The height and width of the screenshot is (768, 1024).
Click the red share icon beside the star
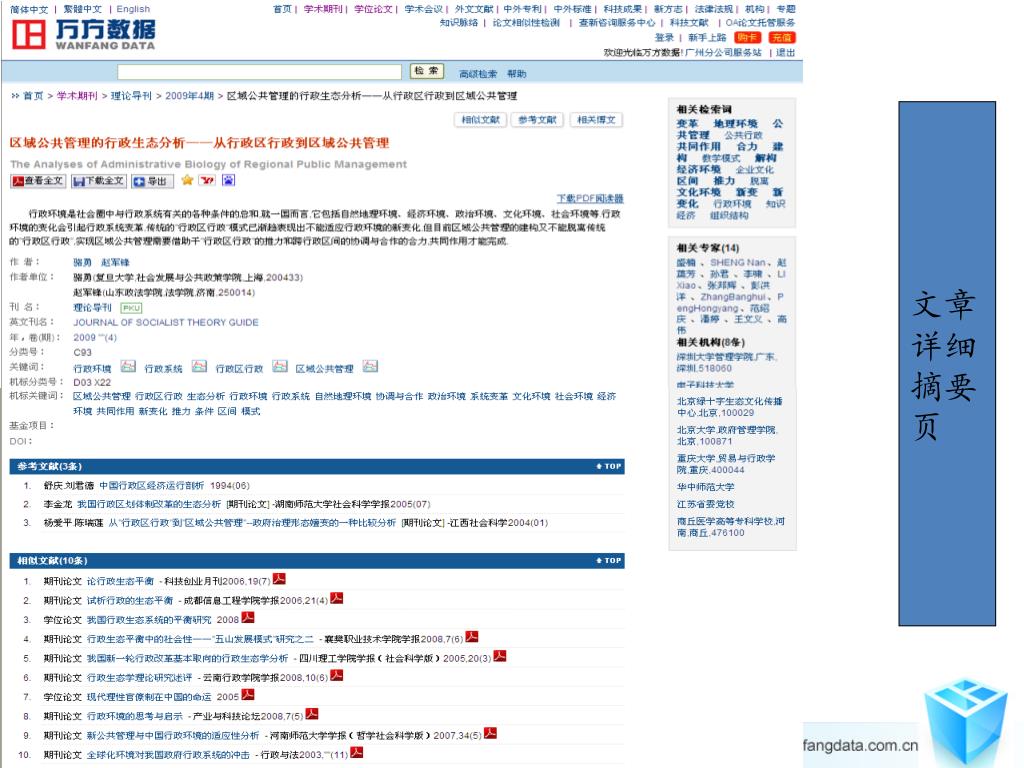208,180
